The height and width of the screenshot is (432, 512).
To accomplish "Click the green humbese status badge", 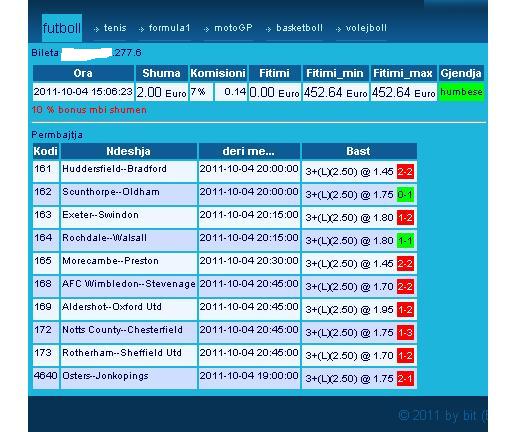I will coord(461,92).
